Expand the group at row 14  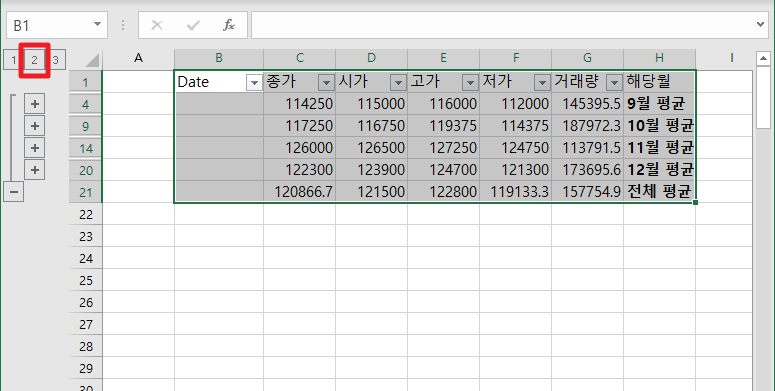click(35, 148)
